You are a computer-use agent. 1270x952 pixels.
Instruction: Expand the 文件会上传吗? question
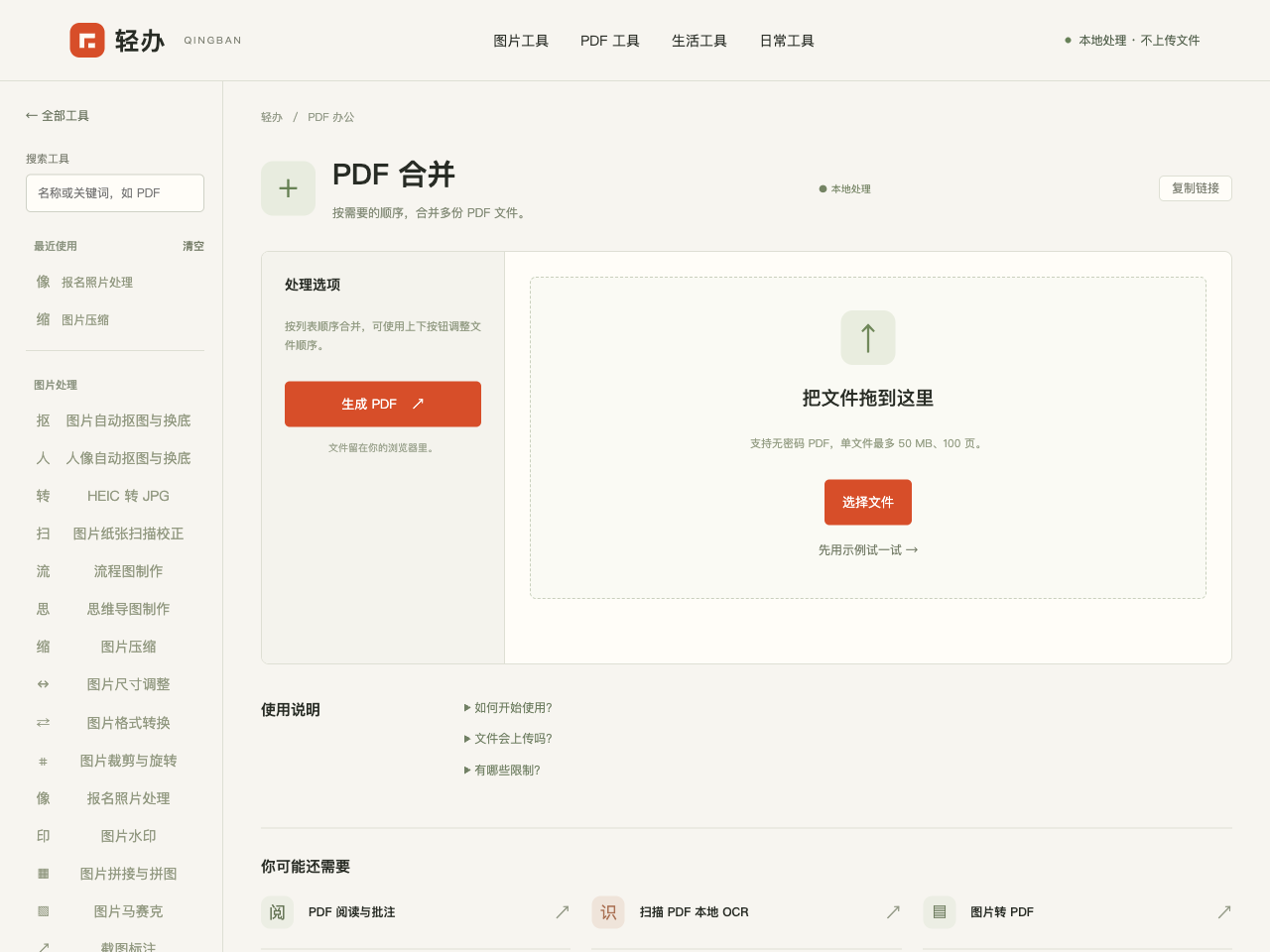pos(508,739)
